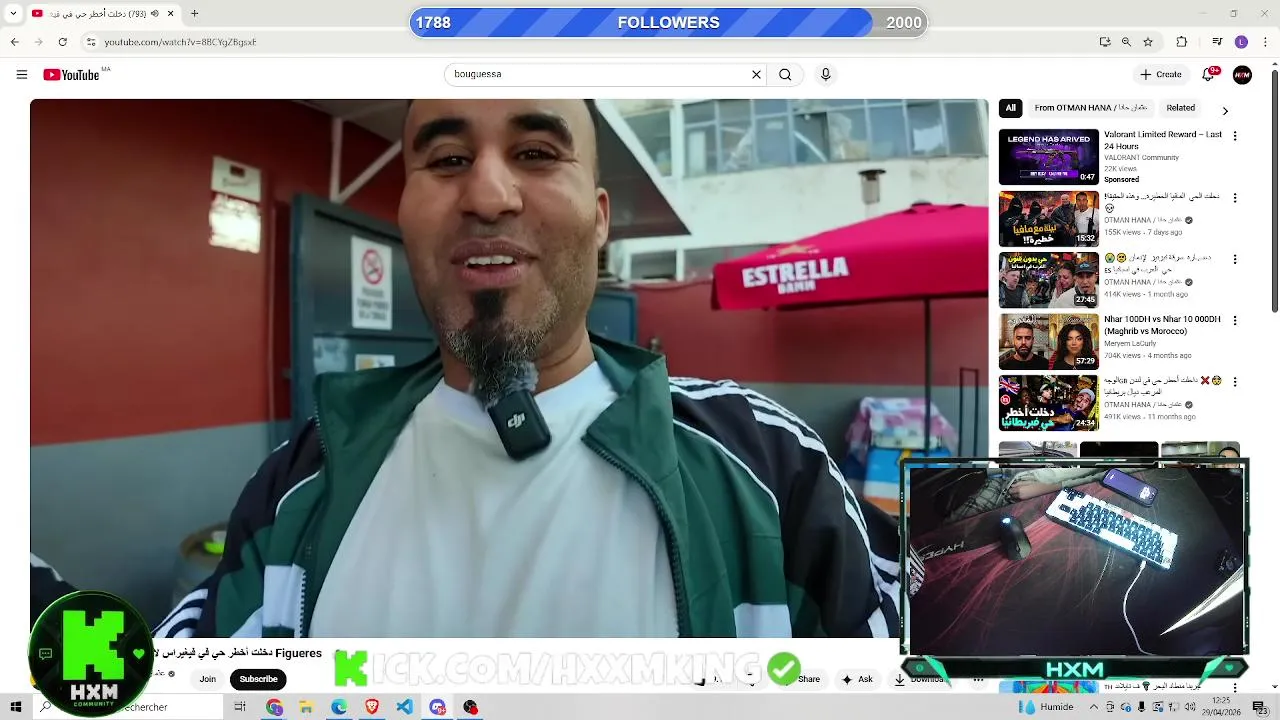Image resolution: width=1280 pixels, height=720 pixels.
Task: Click the Ask button below video
Action: point(858,679)
